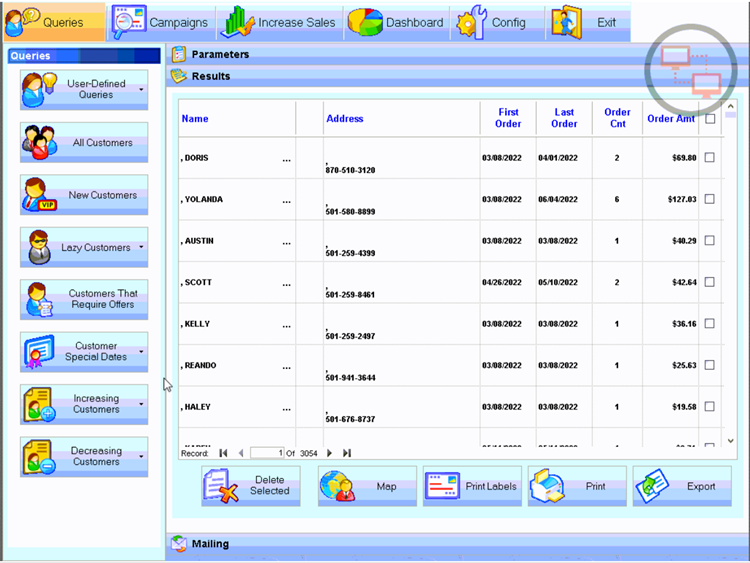750x563 pixels.
Task: Go to next record
Action: pos(329,453)
